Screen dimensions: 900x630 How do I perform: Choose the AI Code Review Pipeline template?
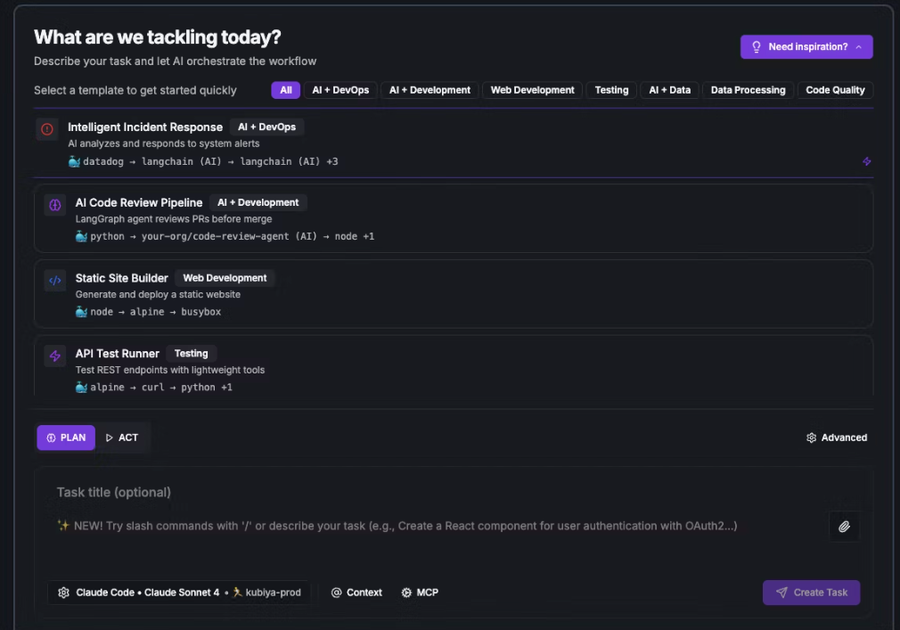click(x=453, y=219)
